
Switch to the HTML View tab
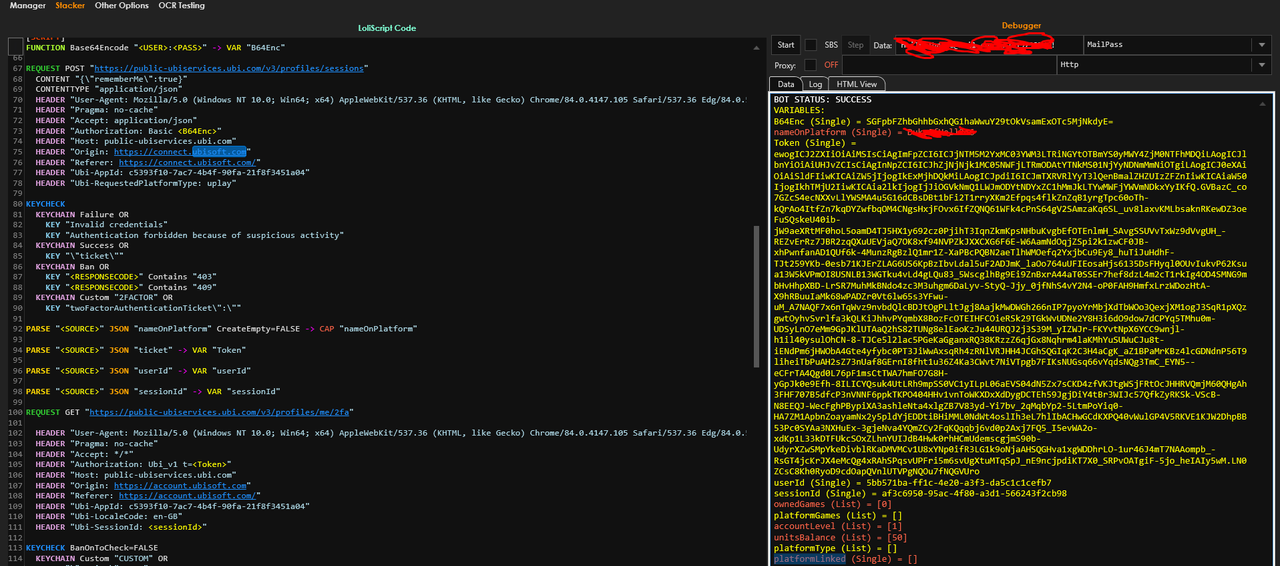(857, 84)
